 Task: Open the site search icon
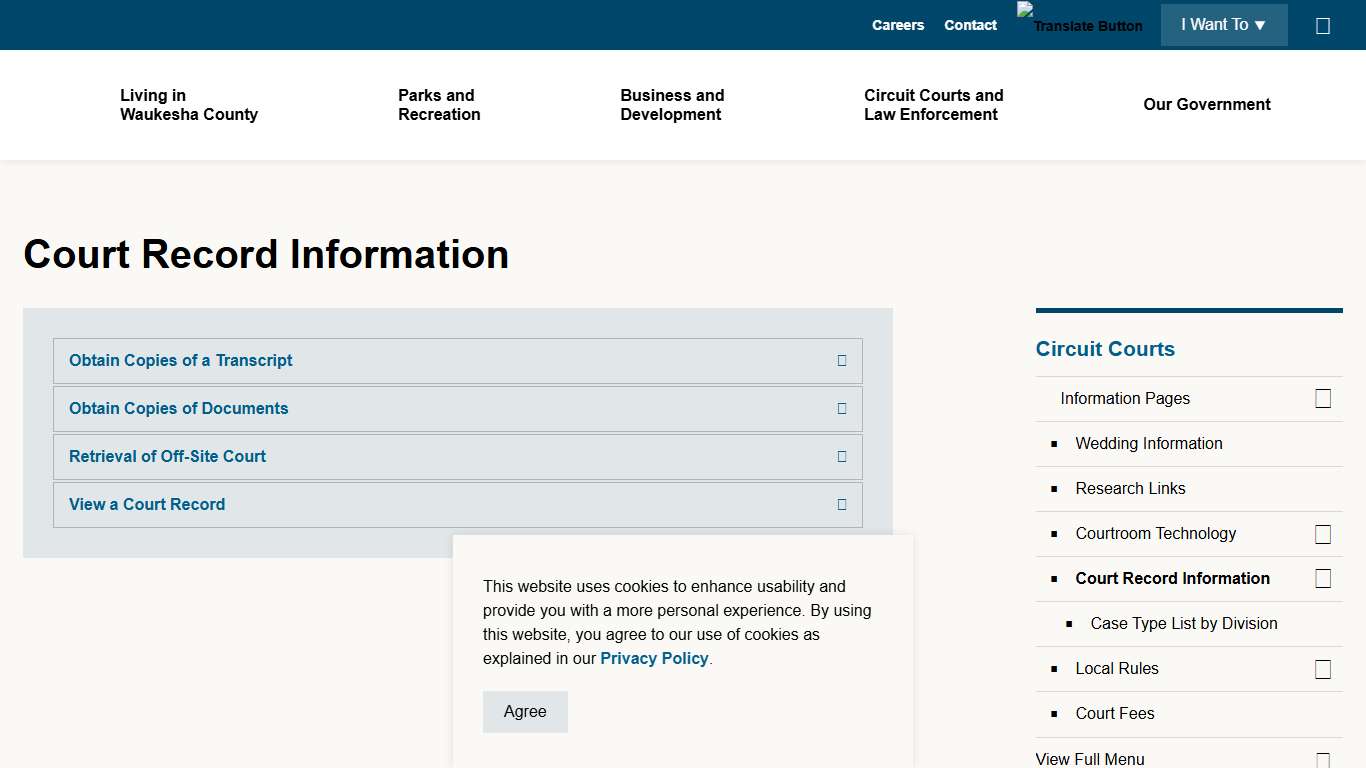click(x=1323, y=25)
